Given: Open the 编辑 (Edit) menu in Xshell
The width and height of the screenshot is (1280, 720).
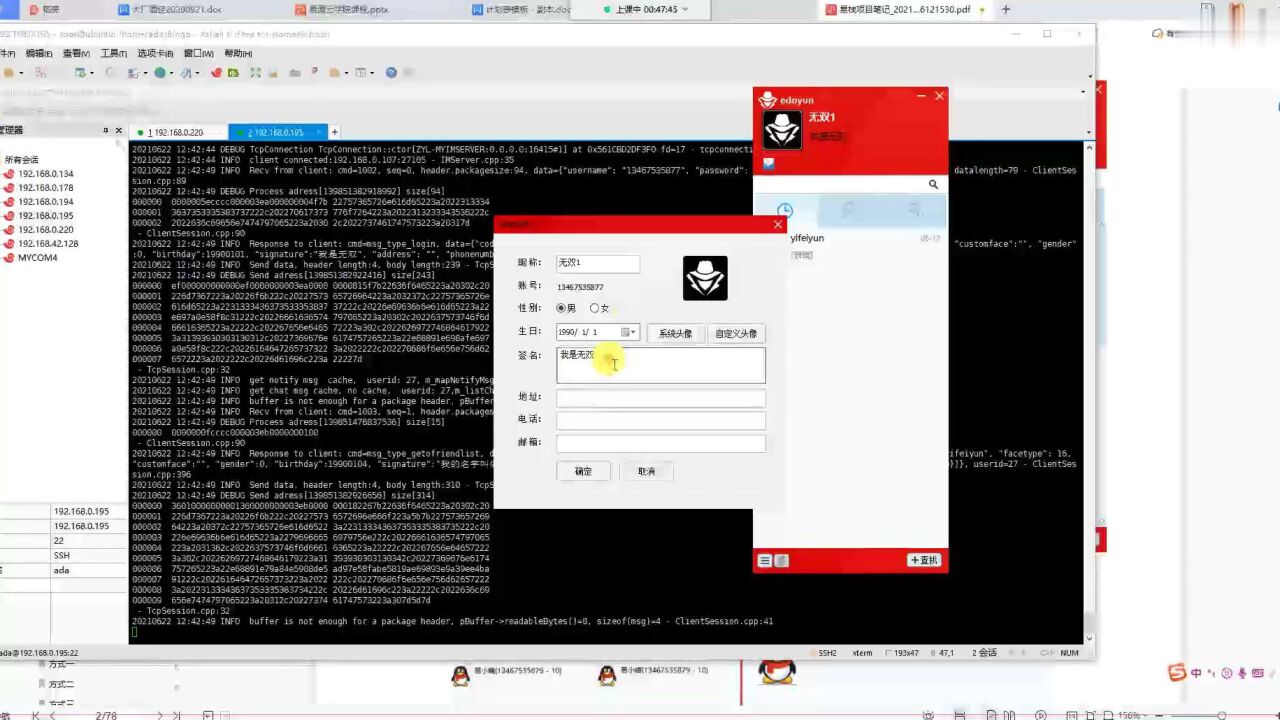Looking at the screenshot, I should tap(38, 53).
